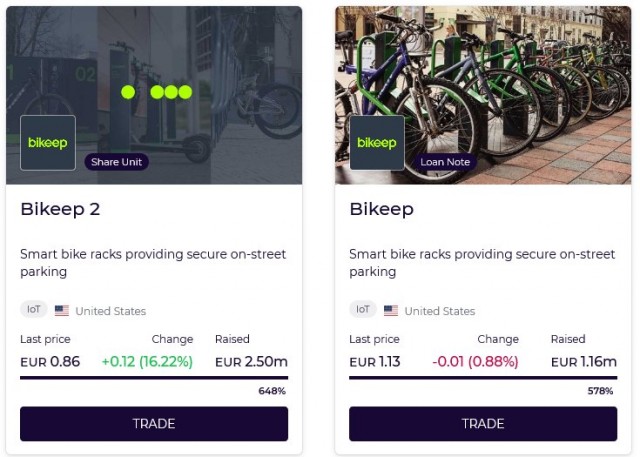The width and height of the screenshot is (640, 457).
Task: Open TRADE for Bikeep 2
Action: 154,424
